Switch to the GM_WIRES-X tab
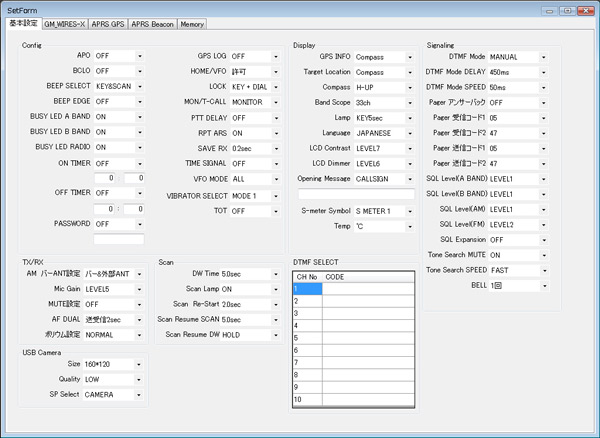Image resolution: width=600 pixels, height=438 pixels. (64, 23)
